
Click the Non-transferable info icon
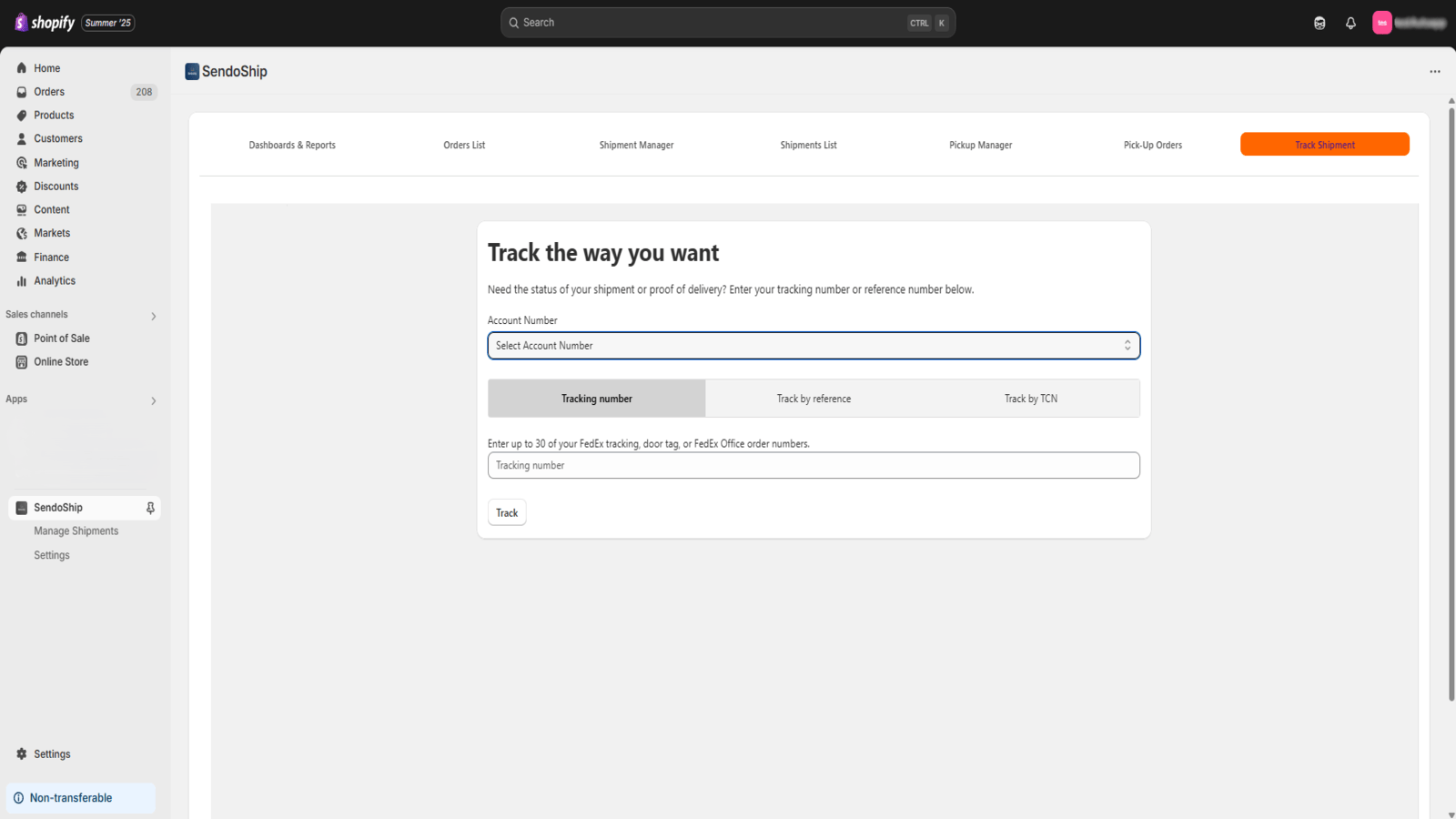point(18,798)
